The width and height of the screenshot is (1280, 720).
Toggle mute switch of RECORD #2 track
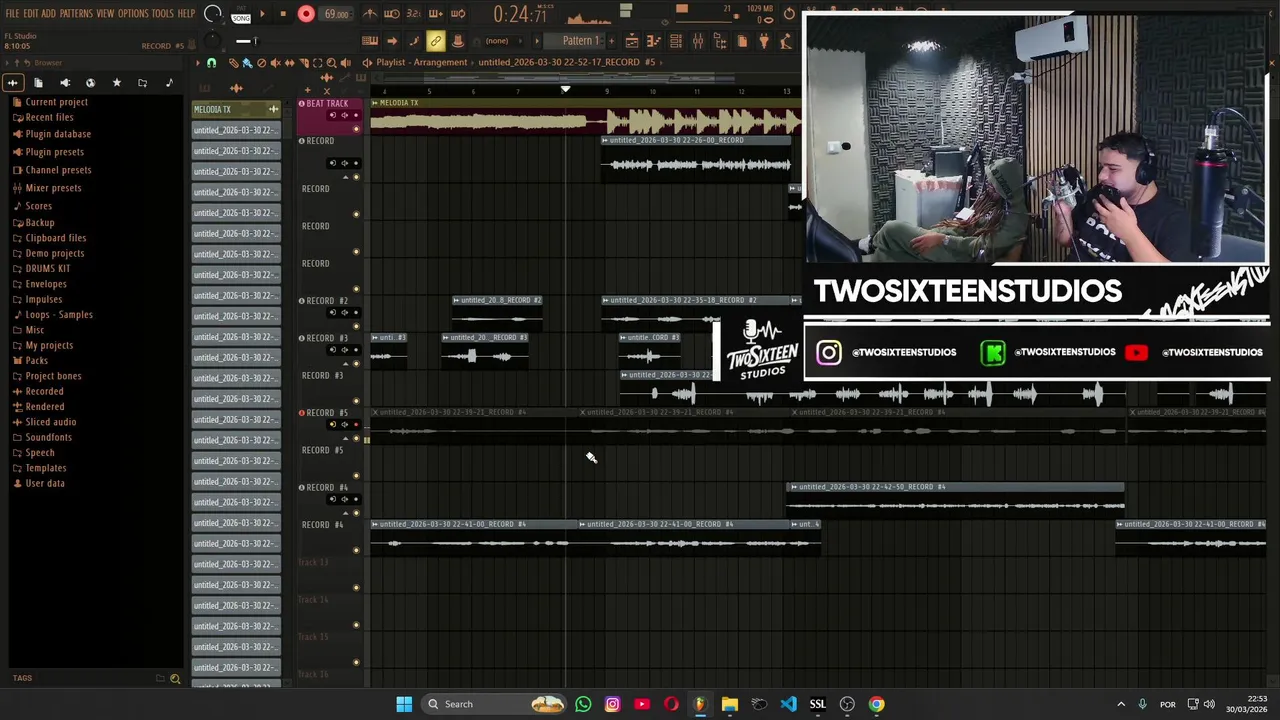356,326
